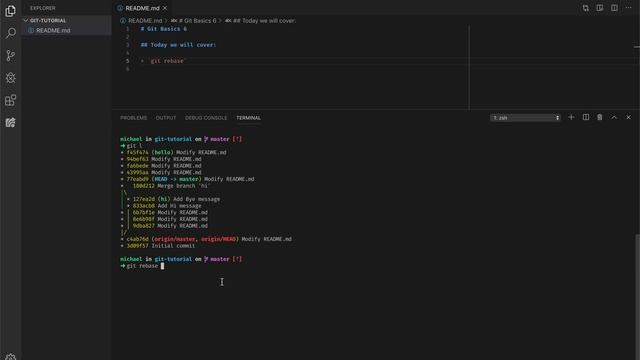
Task: Open the Explorer view in the activity bar
Action: pyautogui.click(x=11, y=11)
